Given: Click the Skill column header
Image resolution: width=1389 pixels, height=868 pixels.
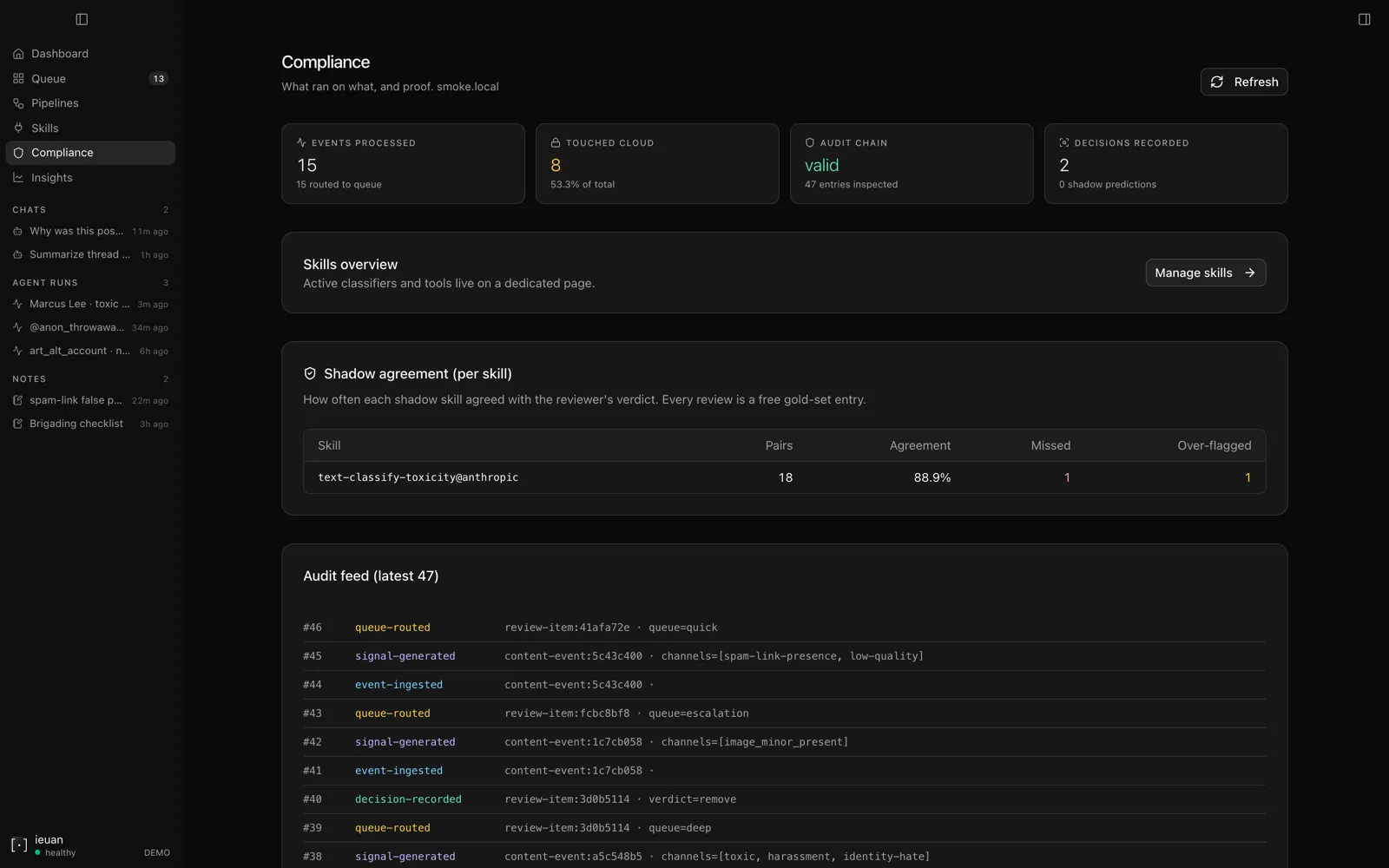Looking at the screenshot, I should click(329, 445).
